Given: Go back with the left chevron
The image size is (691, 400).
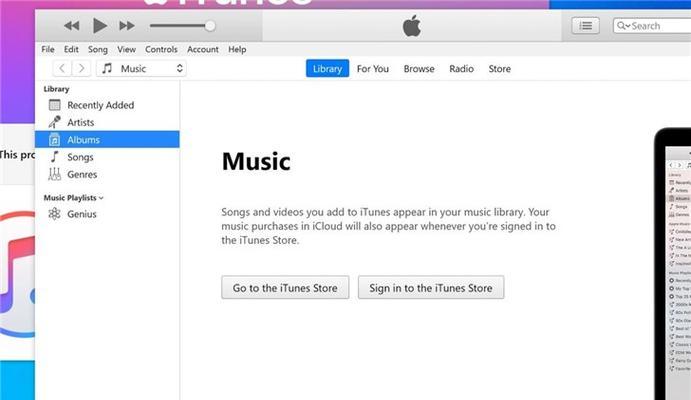Looking at the screenshot, I should click(62, 68).
